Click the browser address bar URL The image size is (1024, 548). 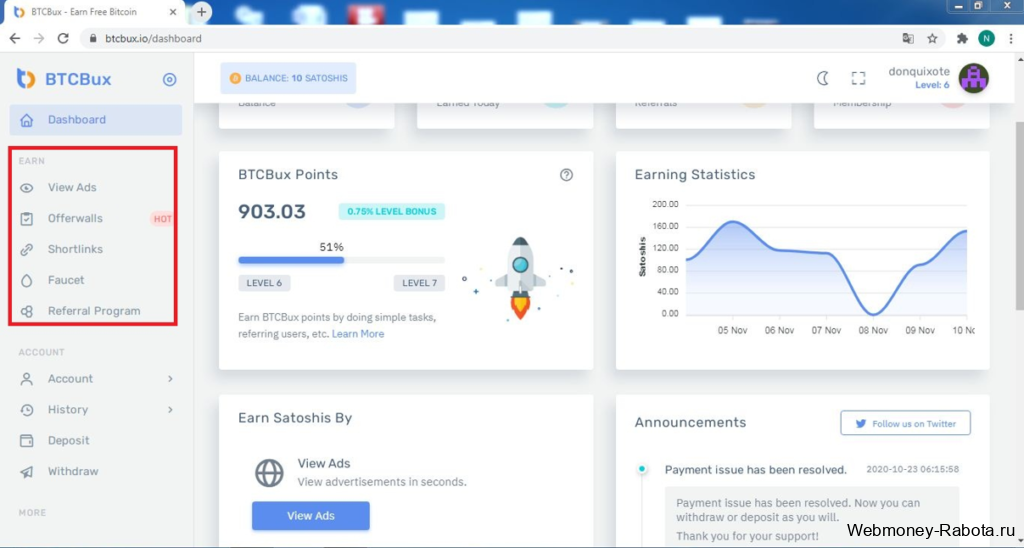153,39
